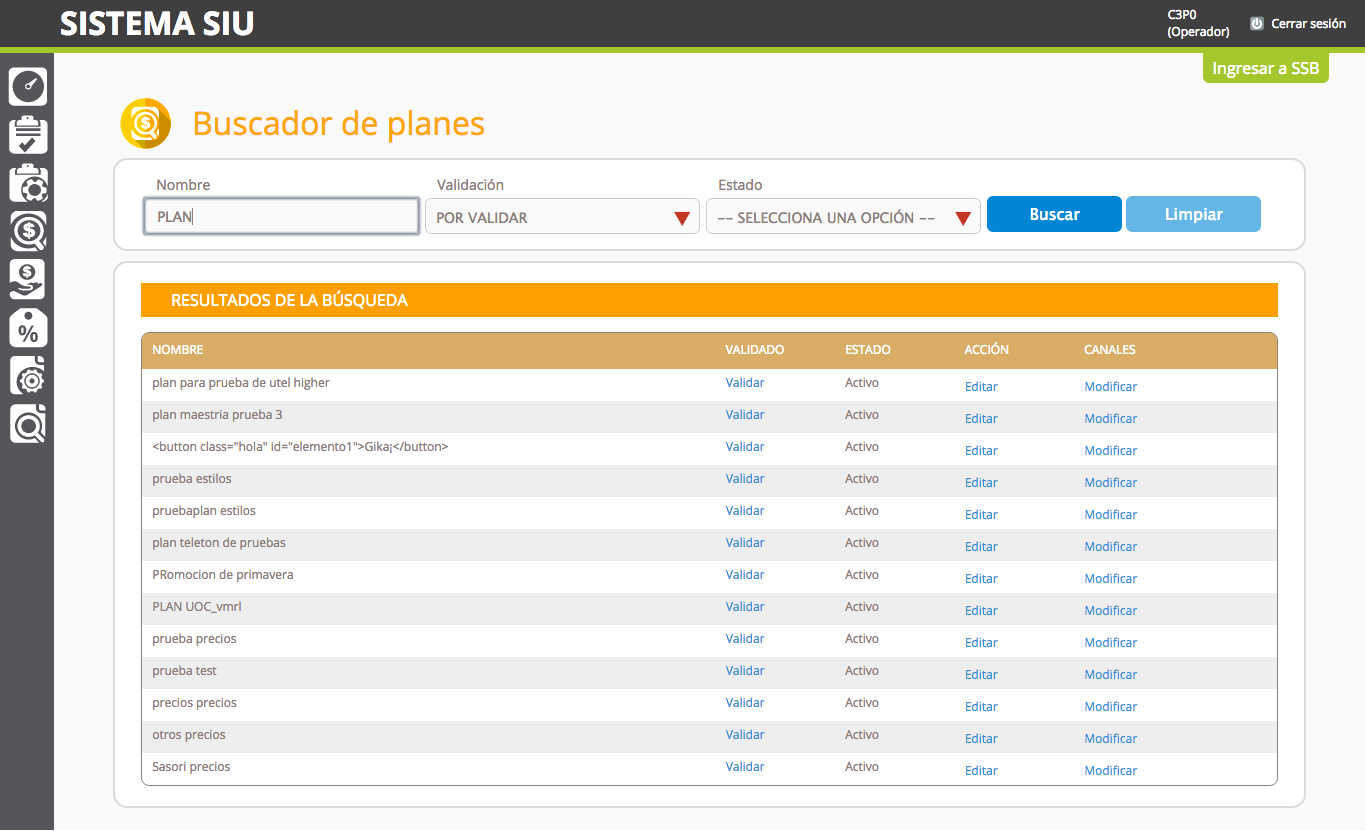This screenshot has height=831, width=1365.
Task: Click Editar for plan teleton de pruebas
Action: click(981, 547)
